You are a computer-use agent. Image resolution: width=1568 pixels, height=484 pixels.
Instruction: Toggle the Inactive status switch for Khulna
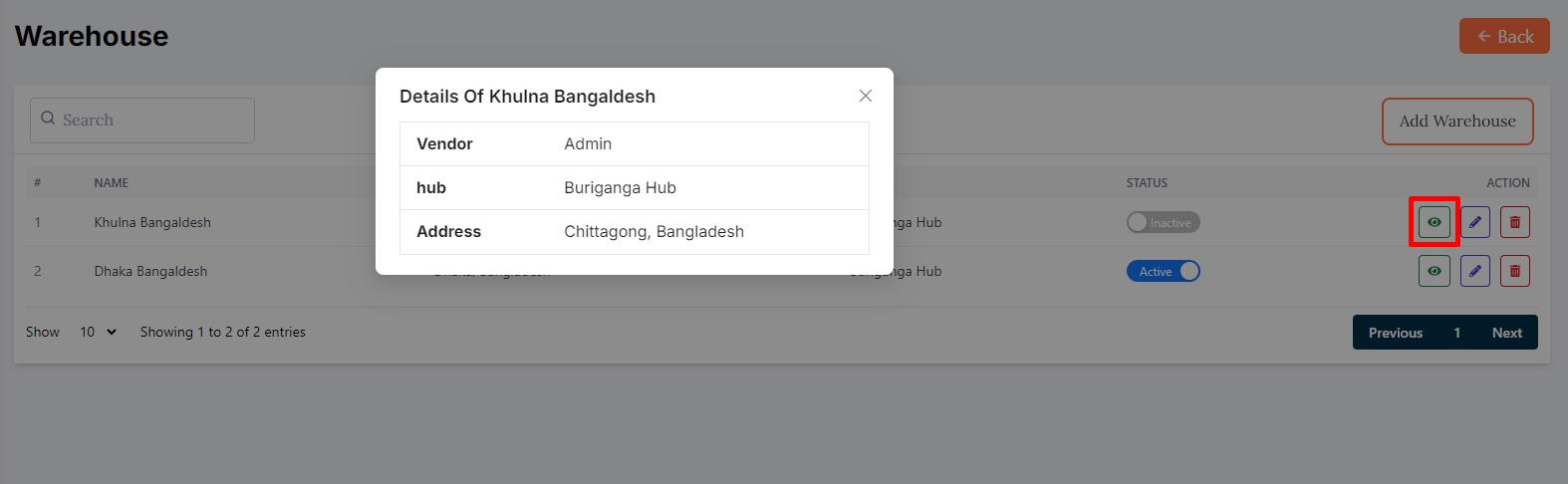pos(1163,222)
